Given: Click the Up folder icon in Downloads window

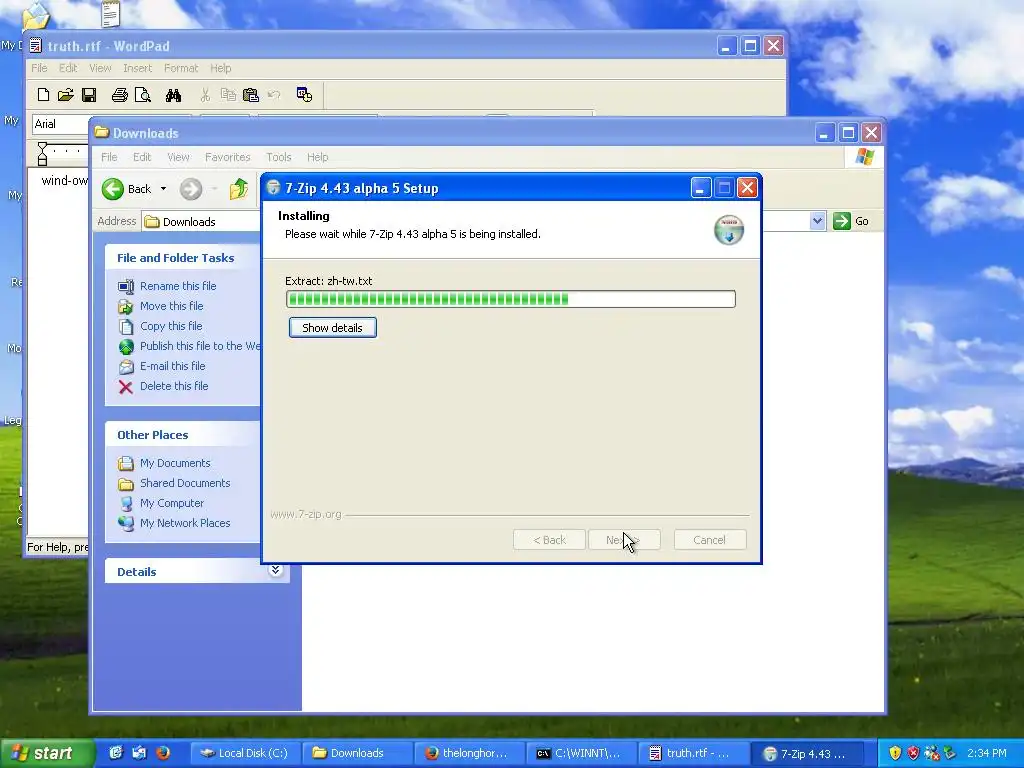Looking at the screenshot, I should pyautogui.click(x=239, y=189).
